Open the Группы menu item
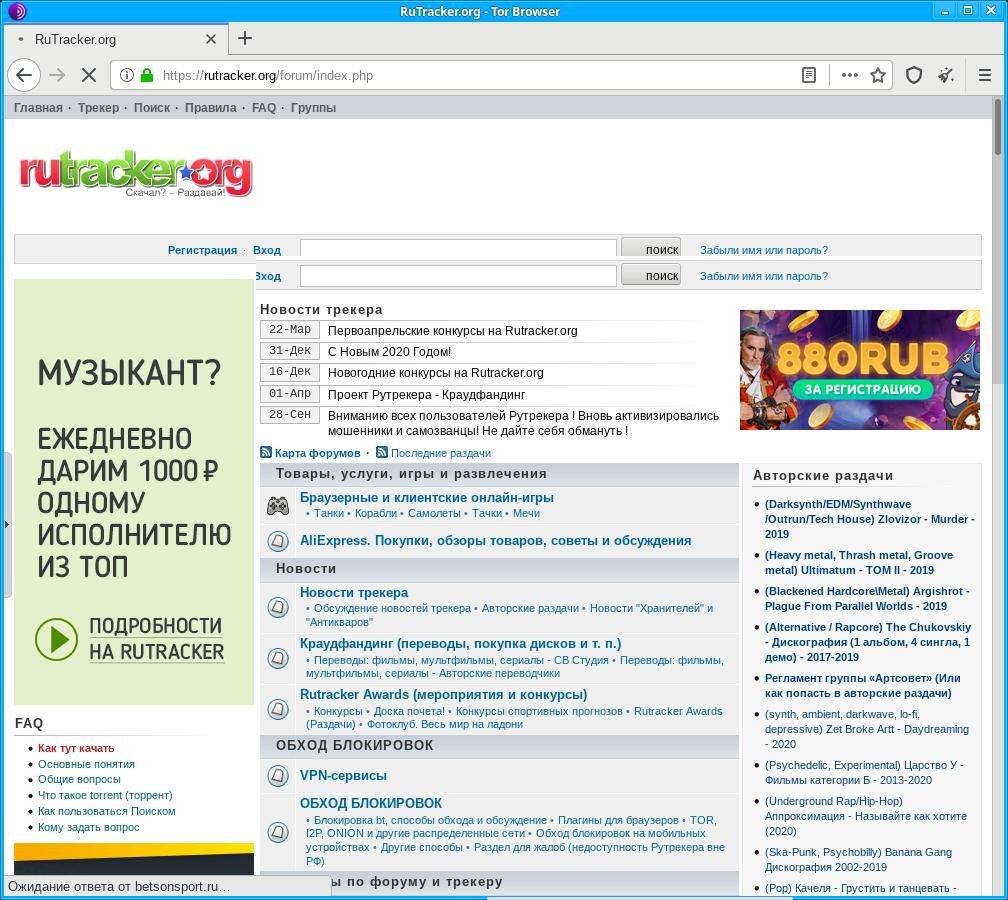The image size is (1008, 900). click(x=313, y=107)
